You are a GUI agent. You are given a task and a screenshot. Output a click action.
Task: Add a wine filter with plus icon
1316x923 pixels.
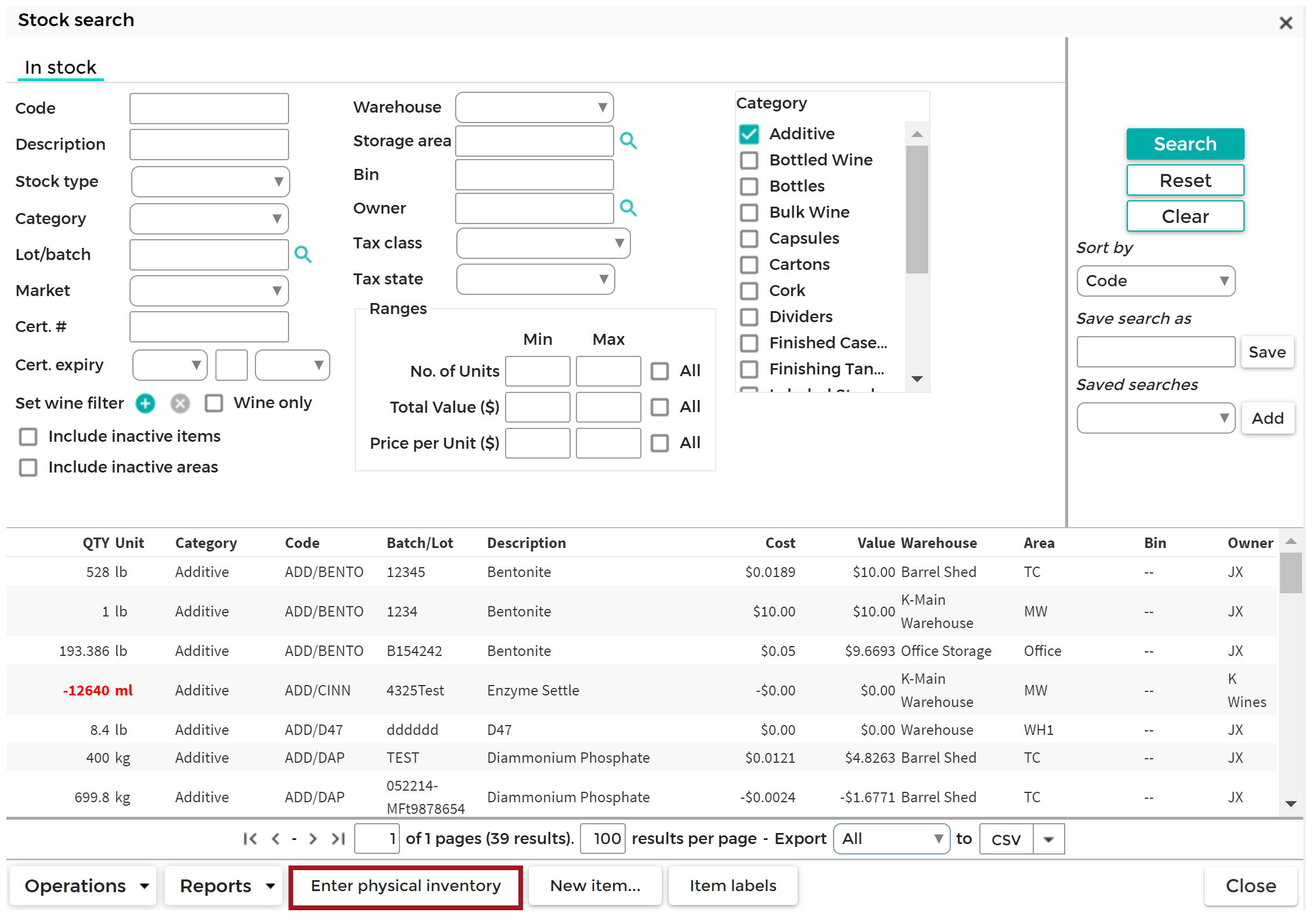click(145, 403)
